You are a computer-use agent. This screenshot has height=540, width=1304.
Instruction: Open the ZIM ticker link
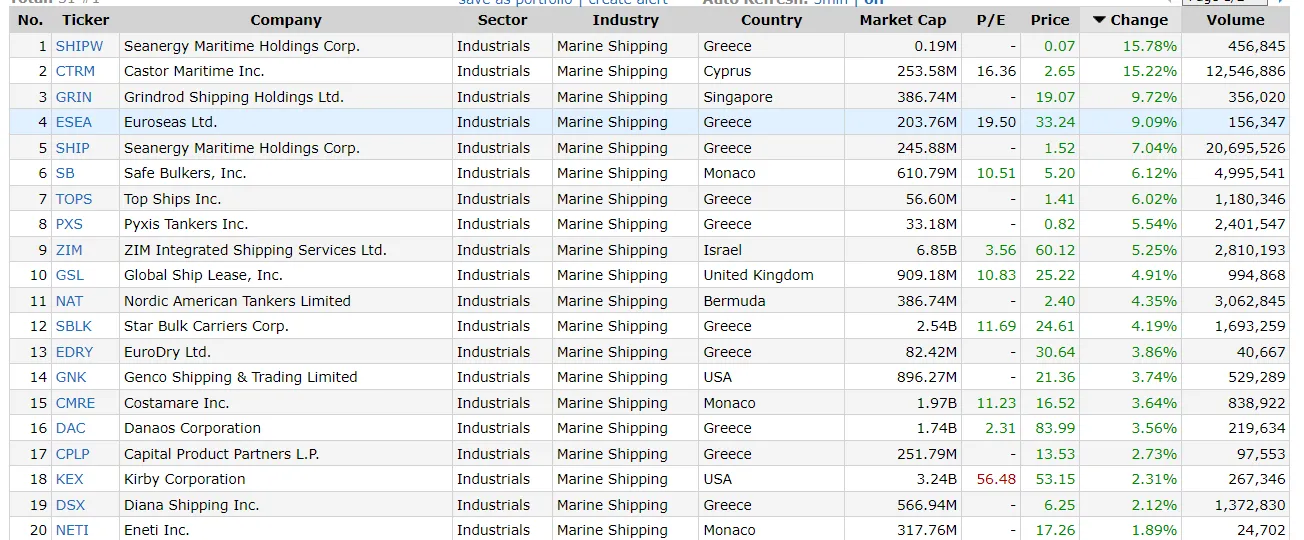tap(70, 250)
